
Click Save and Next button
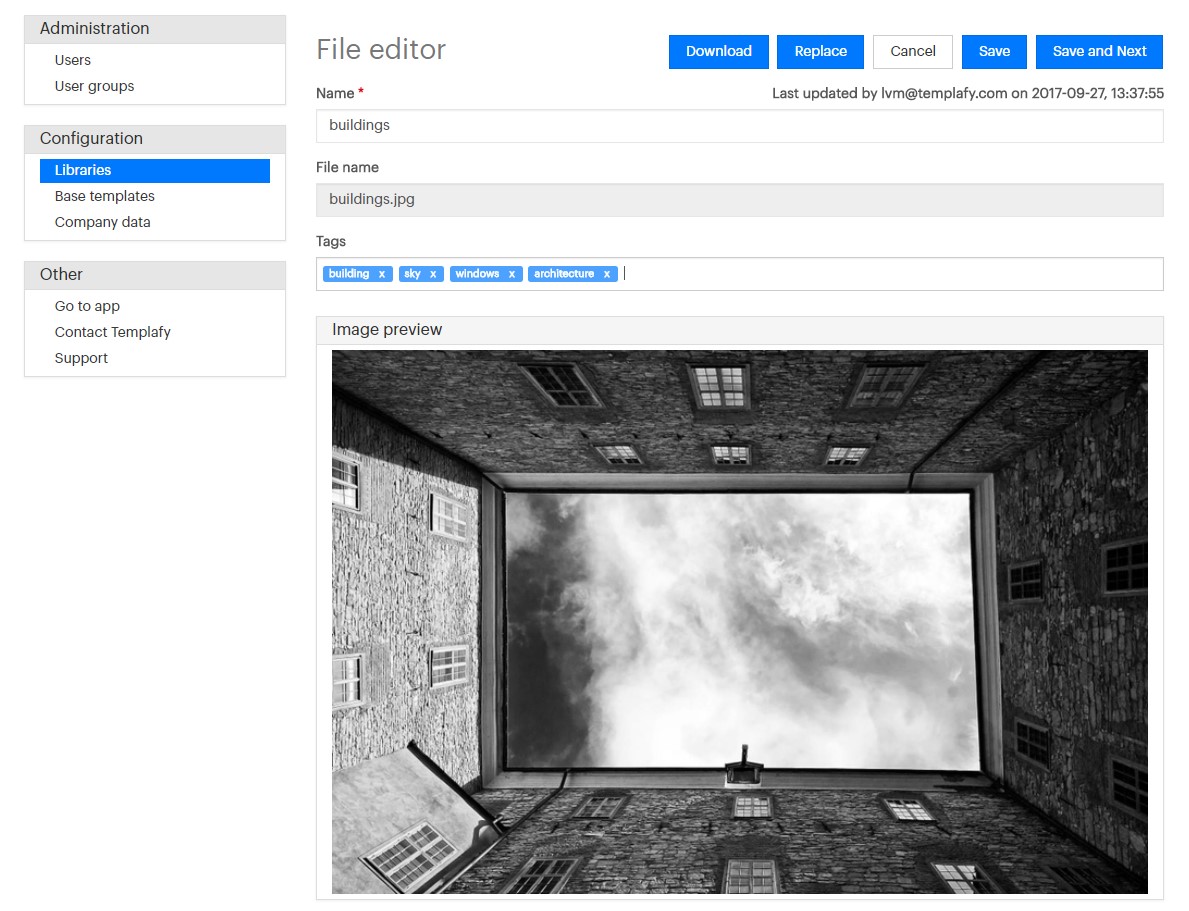click(1100, 52)
